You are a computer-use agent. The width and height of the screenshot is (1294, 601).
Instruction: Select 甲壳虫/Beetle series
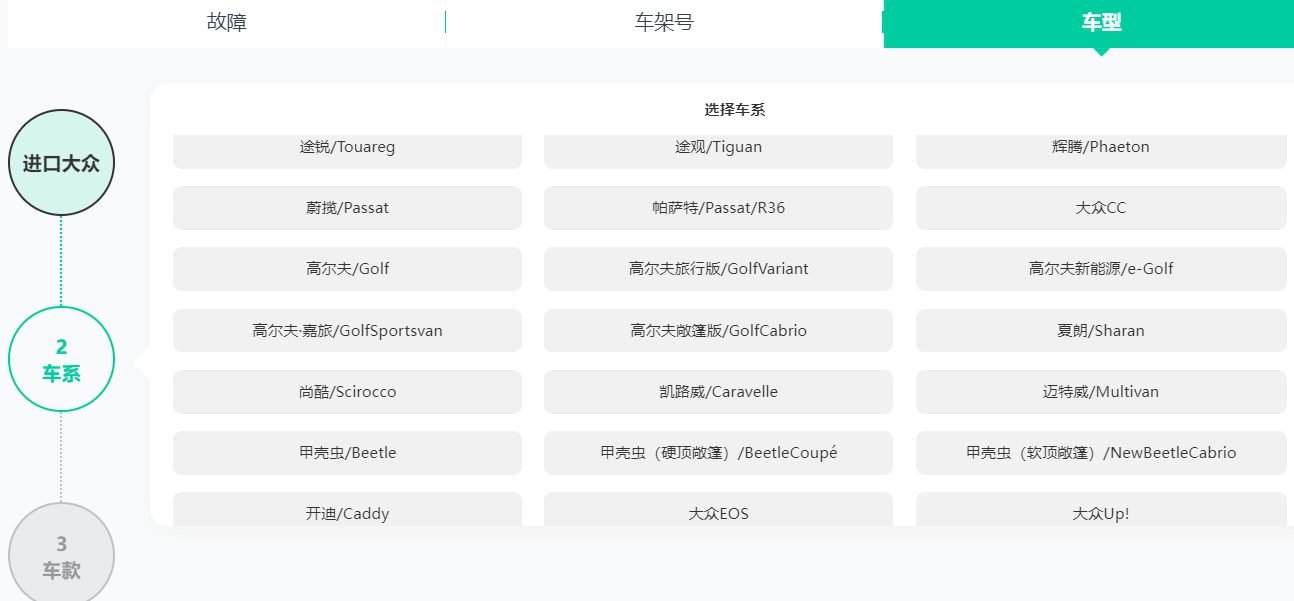click(x=347, y=452)
